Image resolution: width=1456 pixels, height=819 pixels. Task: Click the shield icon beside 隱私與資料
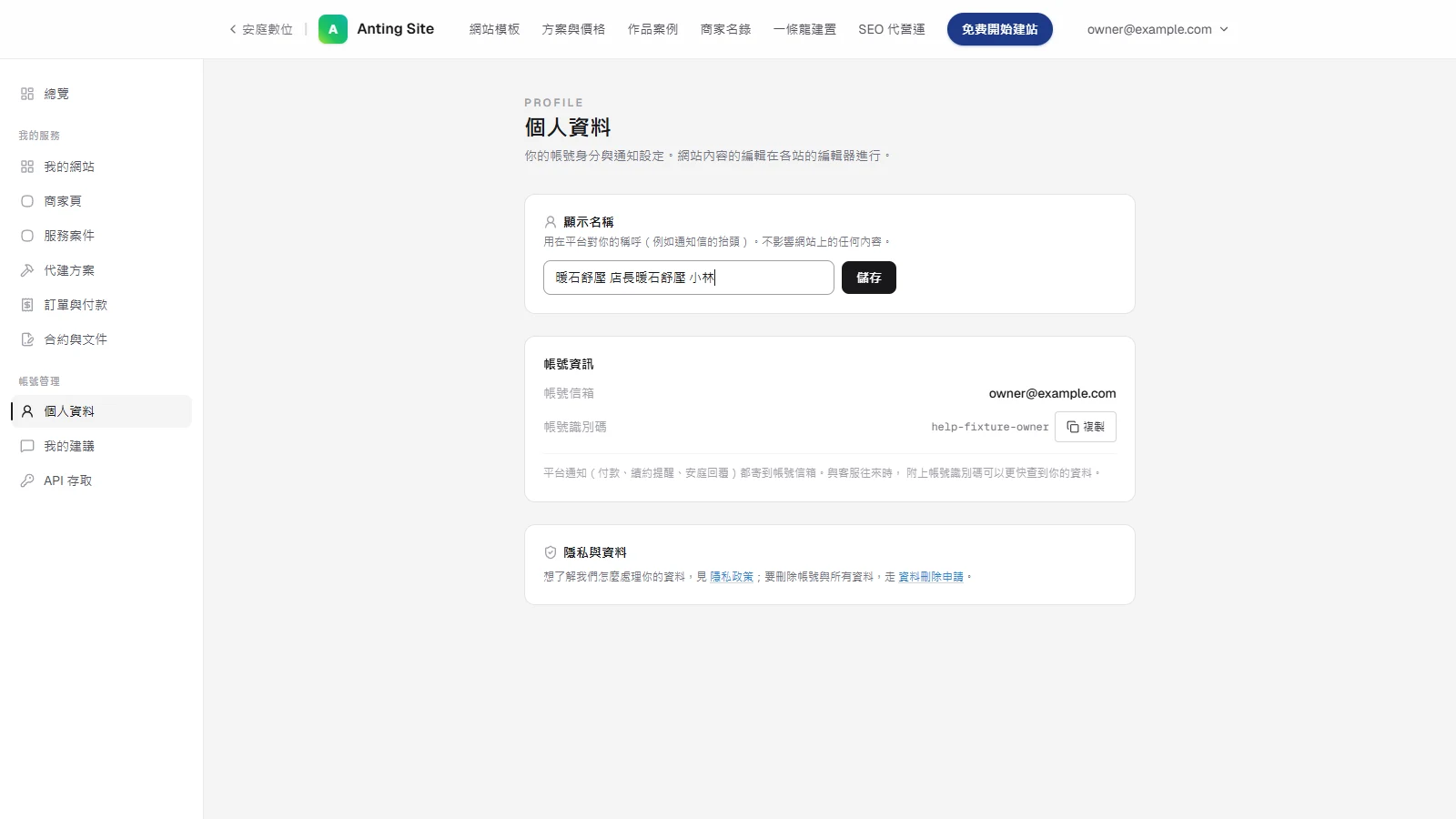click(x=551, y=552)
